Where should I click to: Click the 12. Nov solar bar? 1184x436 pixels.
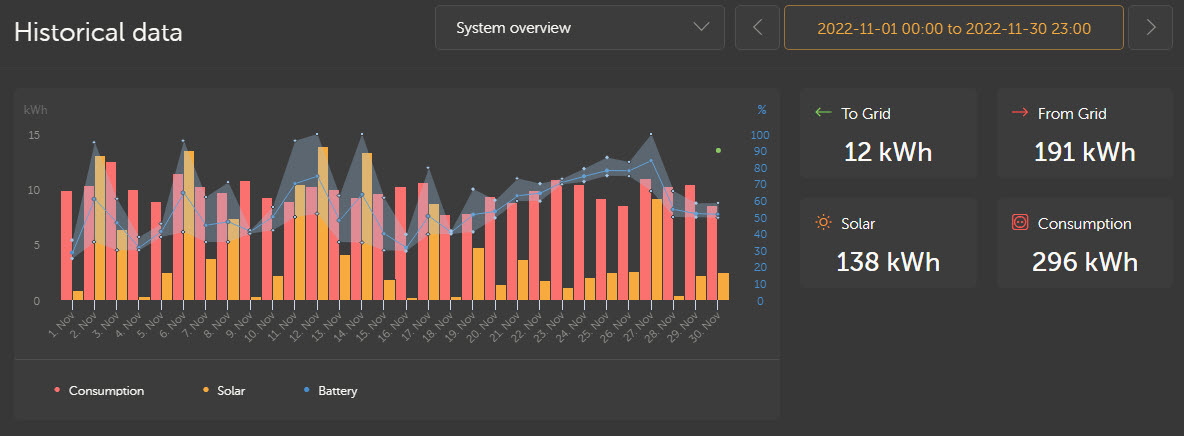323,224
